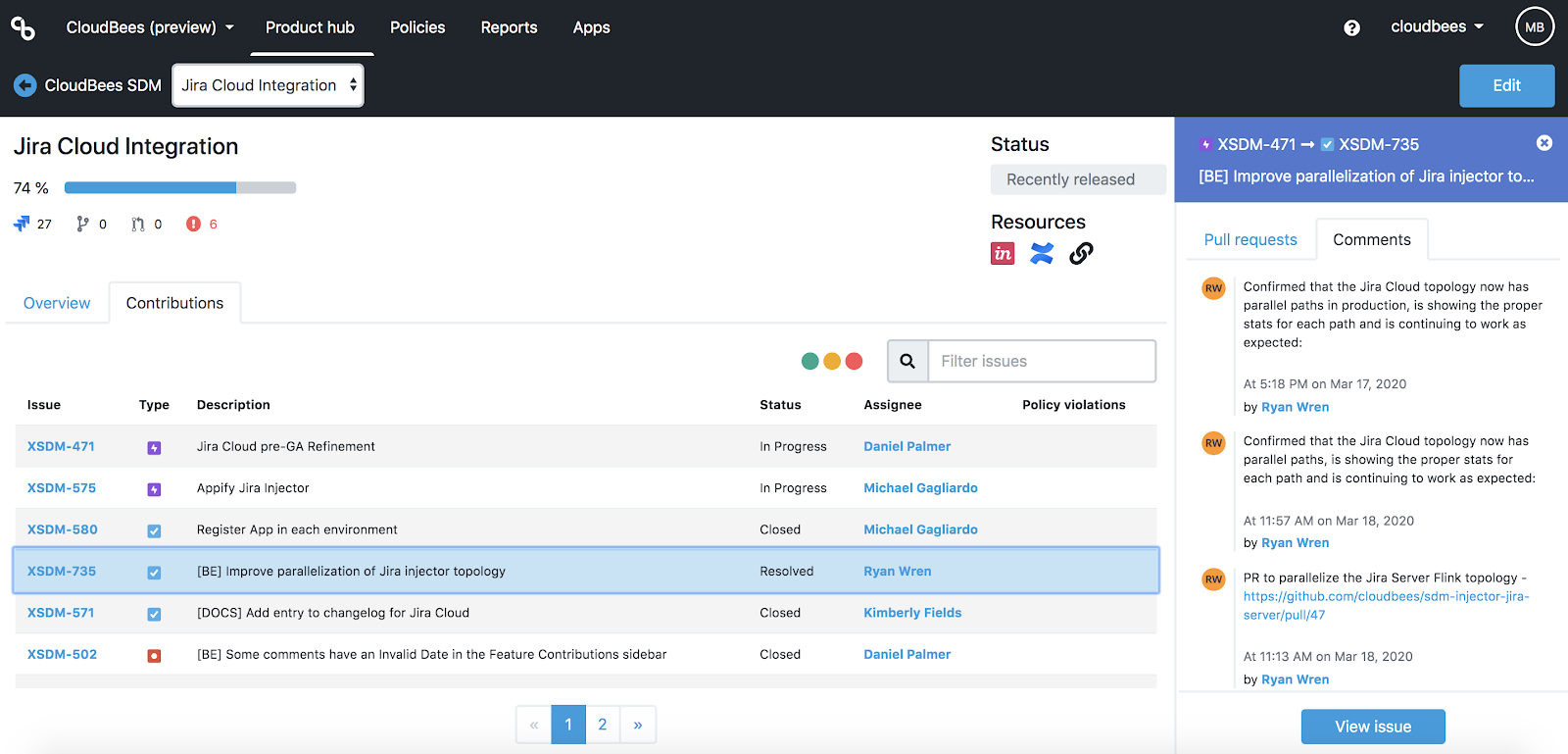1568x754 pixels.
Task: Open the cloudbees account dropdown
Action: click(x=1437, y=26)
